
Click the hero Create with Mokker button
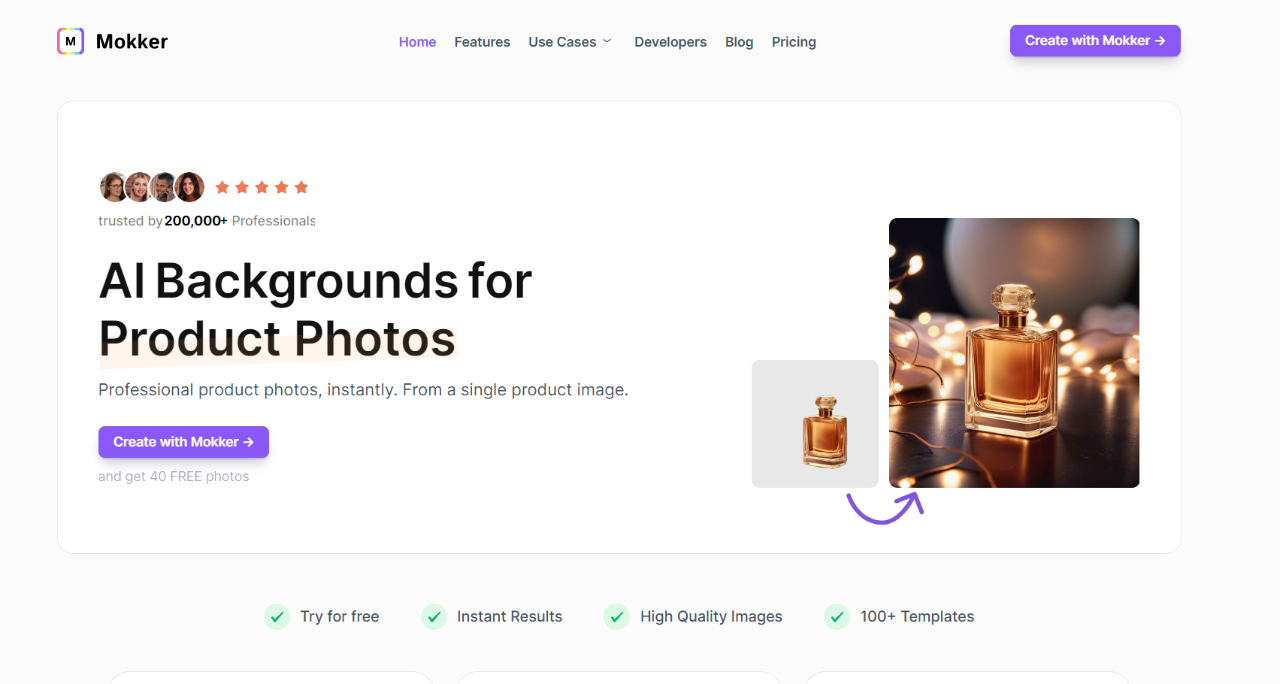[x=183, y=442]
